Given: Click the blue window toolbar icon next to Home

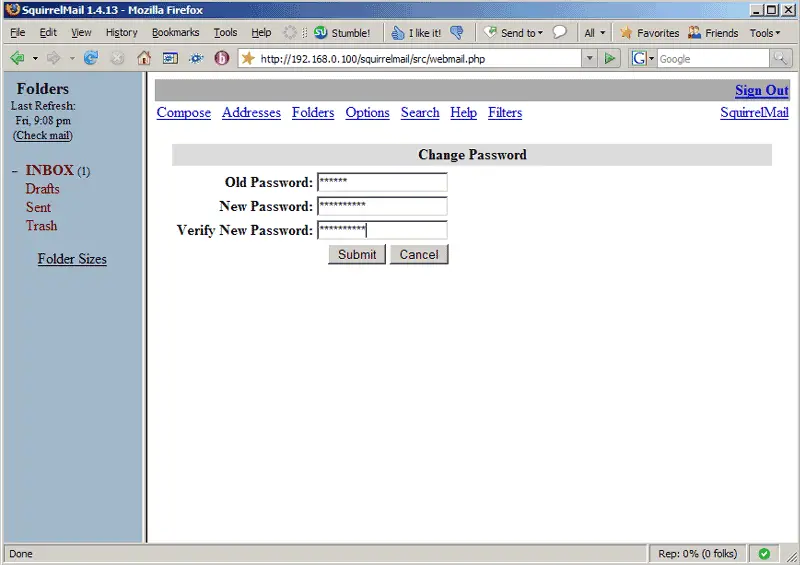Looking at the screenshot, I should coord(170,59).
